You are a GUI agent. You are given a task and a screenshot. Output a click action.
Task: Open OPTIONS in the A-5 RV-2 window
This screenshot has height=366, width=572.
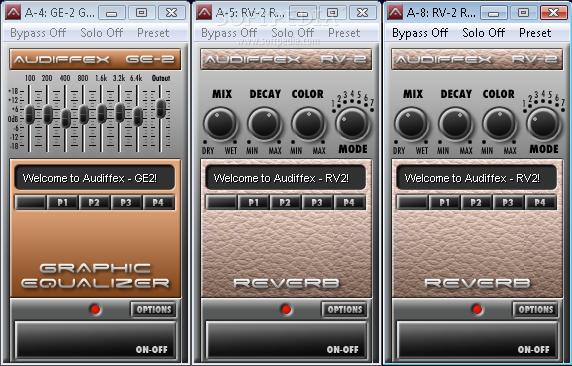click(x=345, y=310)
